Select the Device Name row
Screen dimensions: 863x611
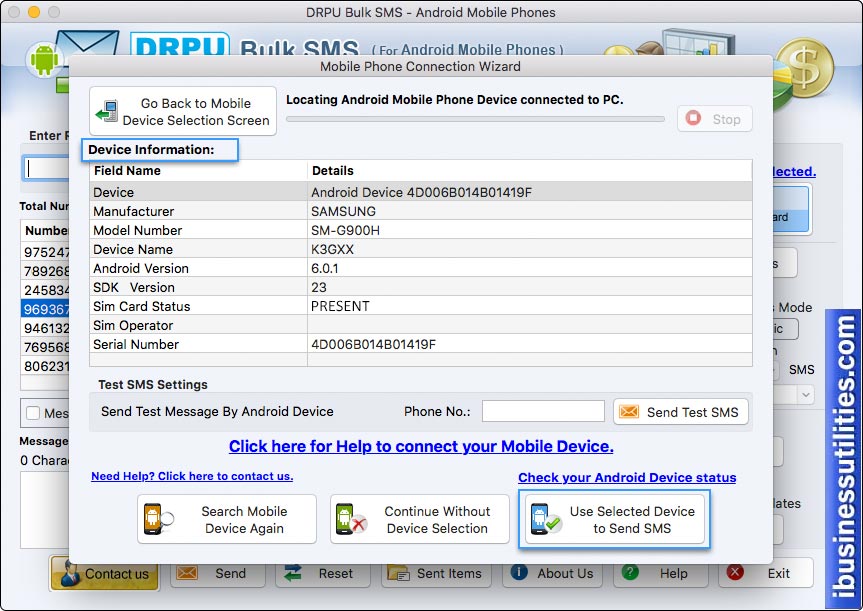pyautogui.click(x=420, y=249)
